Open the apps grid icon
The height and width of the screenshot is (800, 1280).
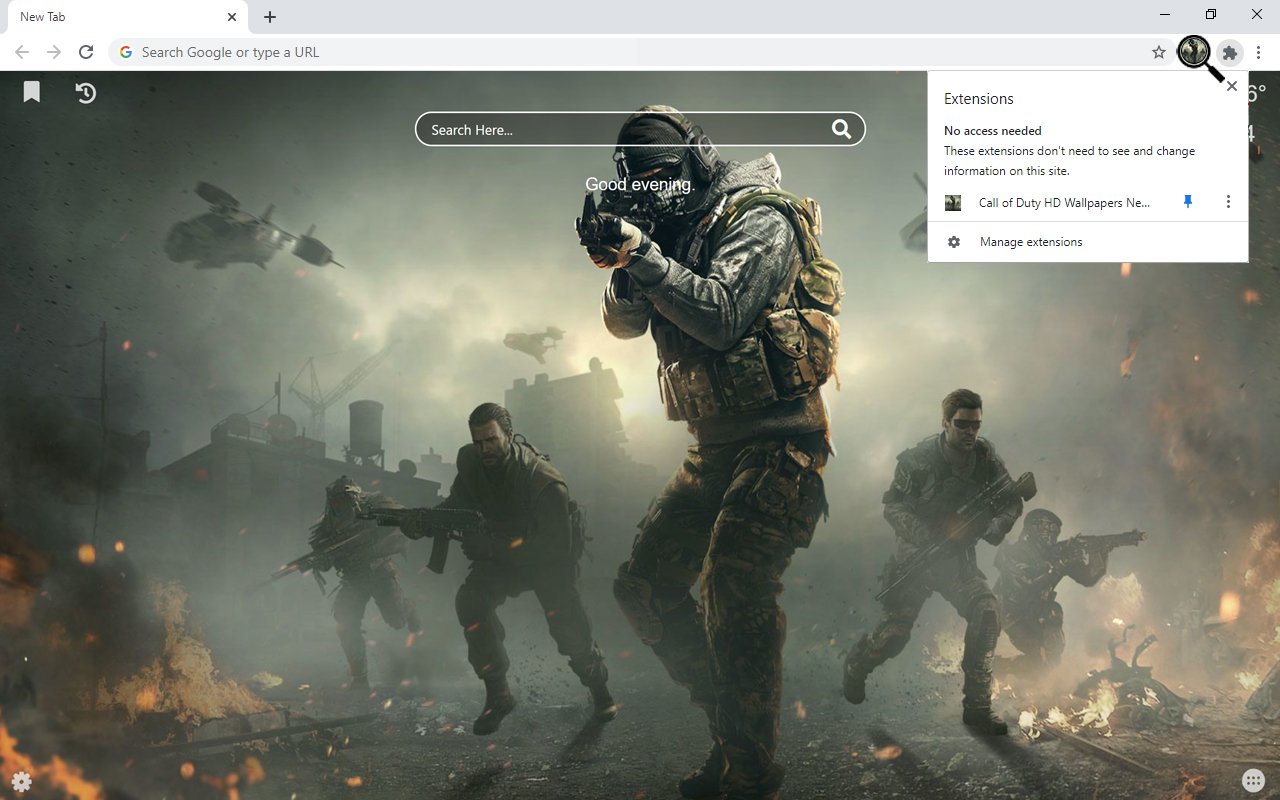[1253, 780]
